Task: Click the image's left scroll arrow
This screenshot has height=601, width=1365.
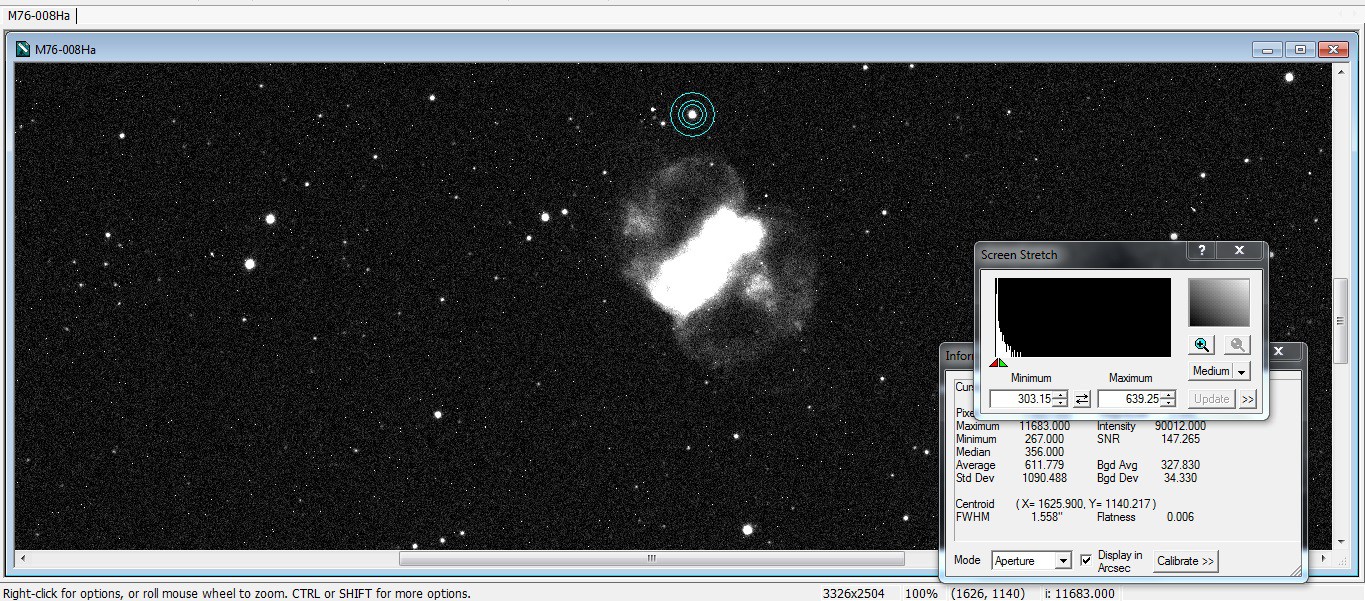Action: pos(22,558)
